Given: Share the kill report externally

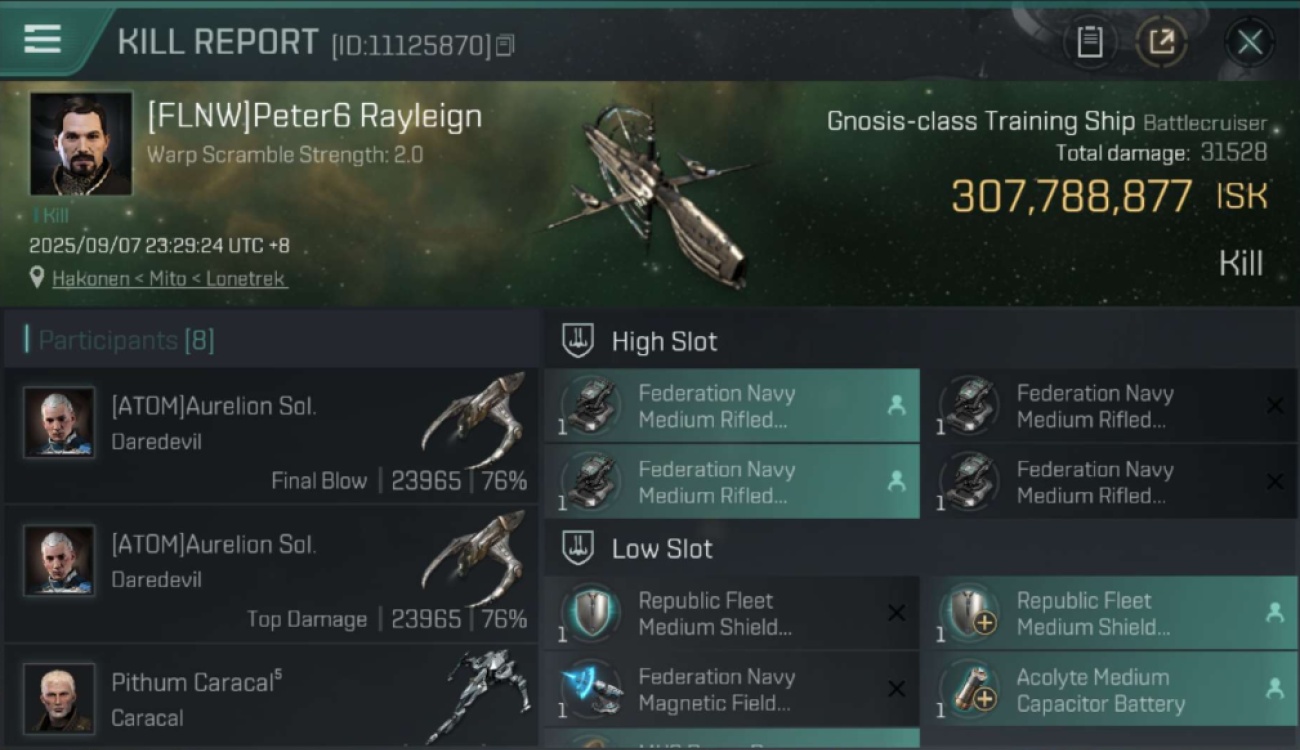Looking at the screenshot, I should [x=1161, y=42].
